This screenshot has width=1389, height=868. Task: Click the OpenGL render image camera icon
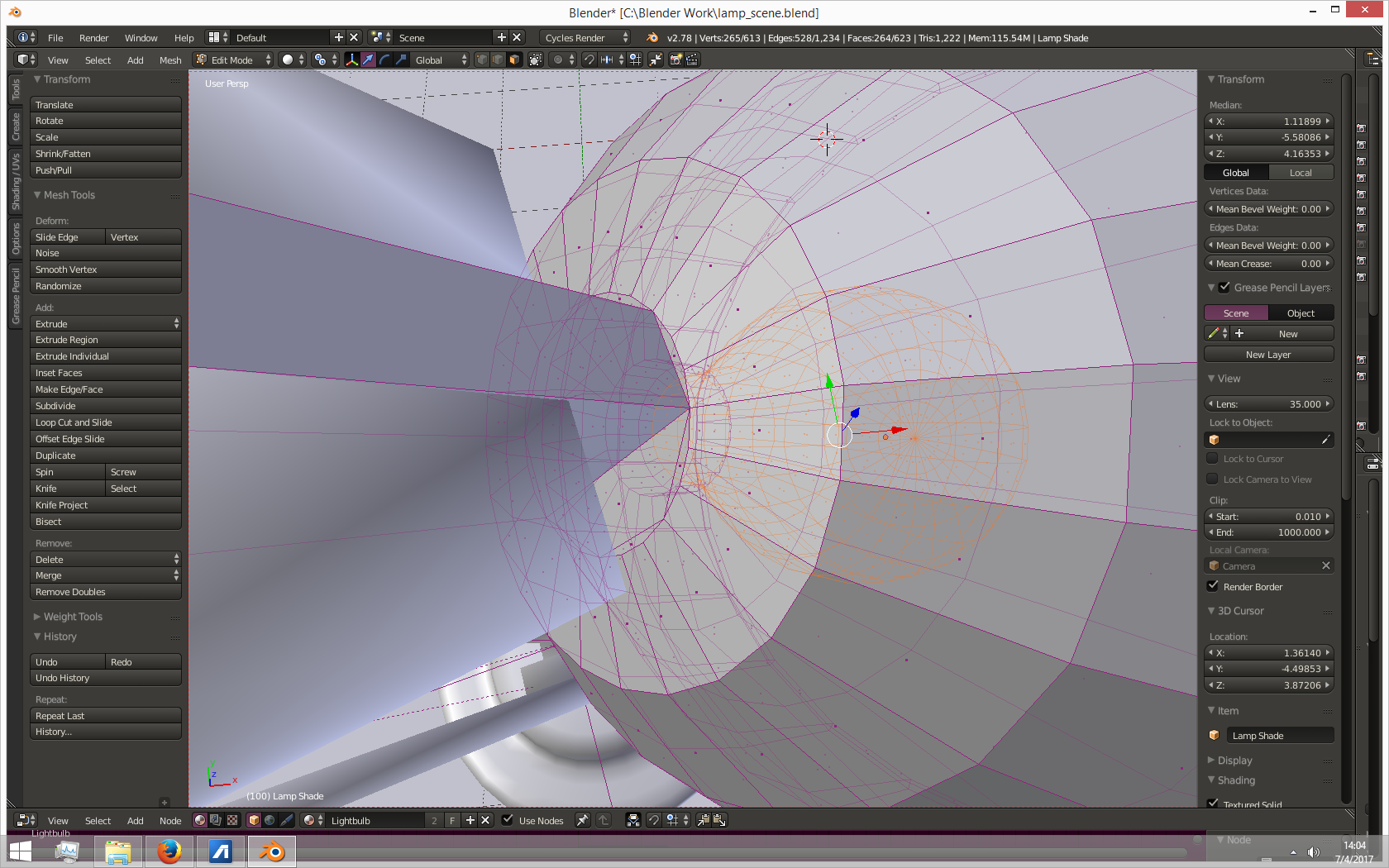pyautogui.click(x=675, y=60)
